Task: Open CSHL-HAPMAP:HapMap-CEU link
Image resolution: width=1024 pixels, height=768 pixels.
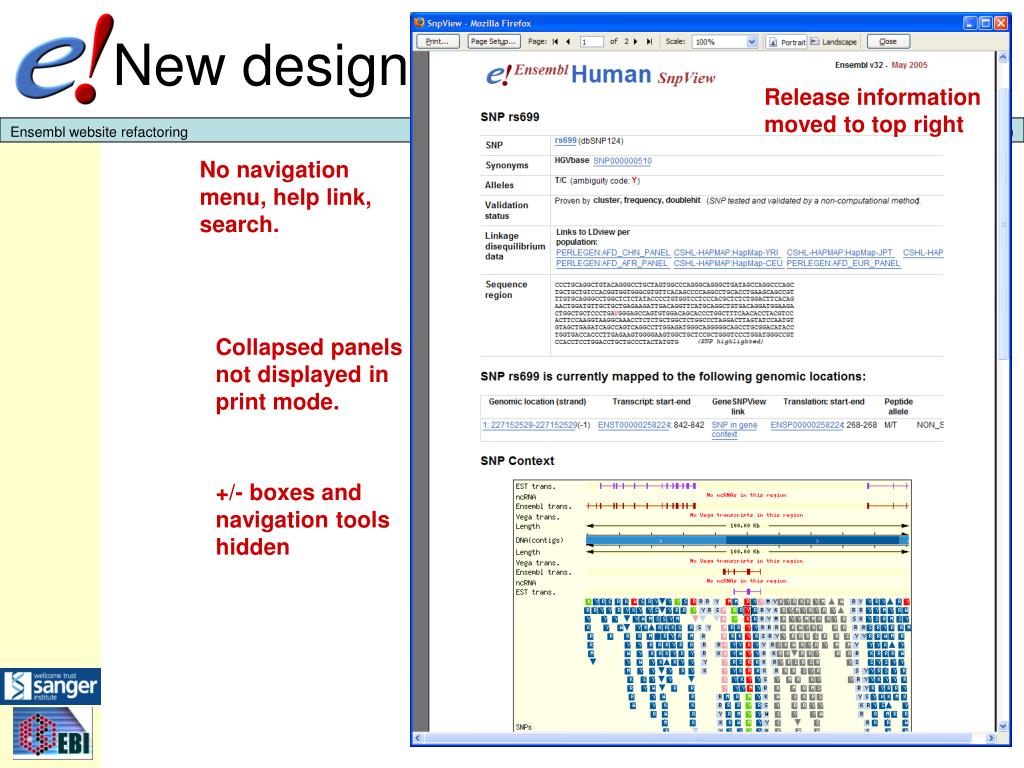Action: [728, 263]
